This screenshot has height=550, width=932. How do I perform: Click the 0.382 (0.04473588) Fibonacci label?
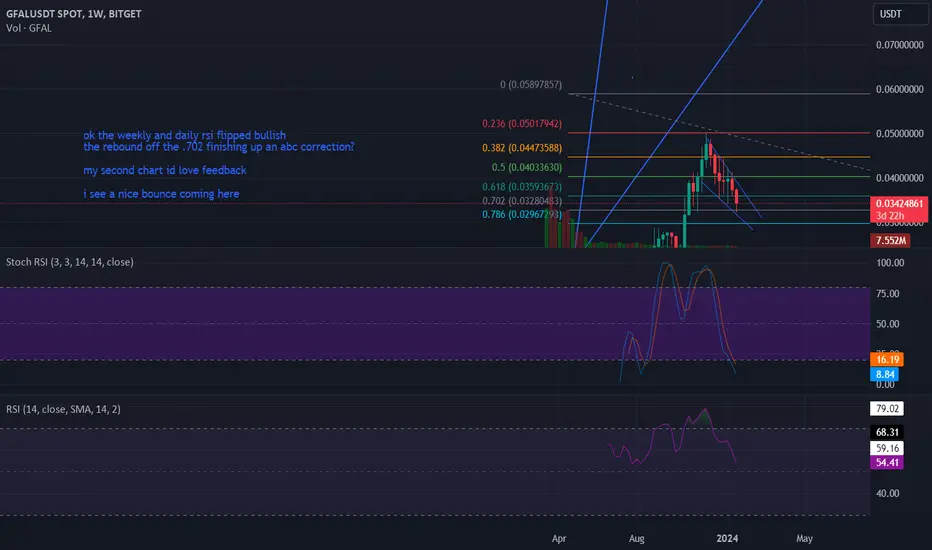pyautogui.click(x=522, y=147)
